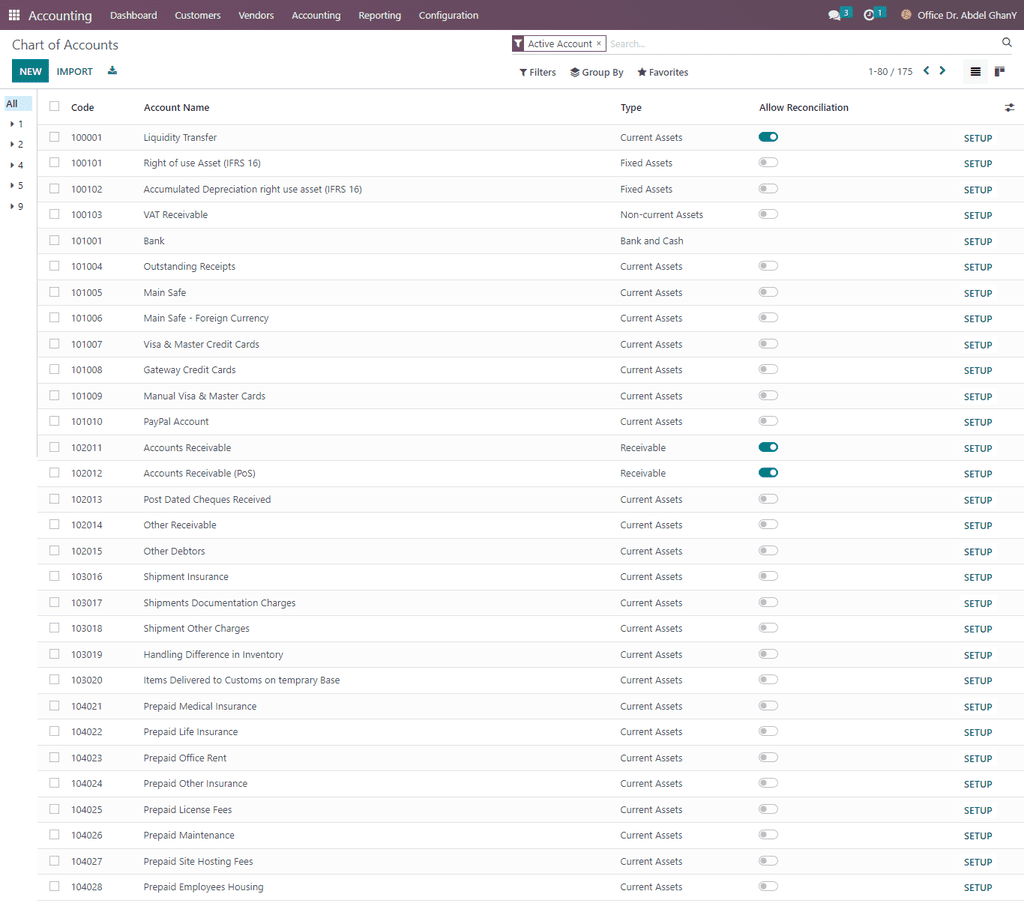Open the Reporting menu

point(379,15)
